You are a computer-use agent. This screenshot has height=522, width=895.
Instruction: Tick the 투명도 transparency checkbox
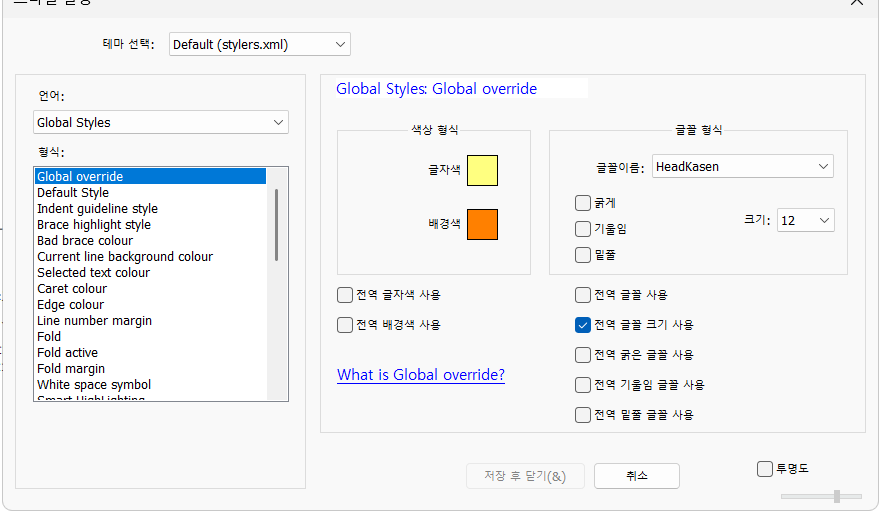point(765,468)
